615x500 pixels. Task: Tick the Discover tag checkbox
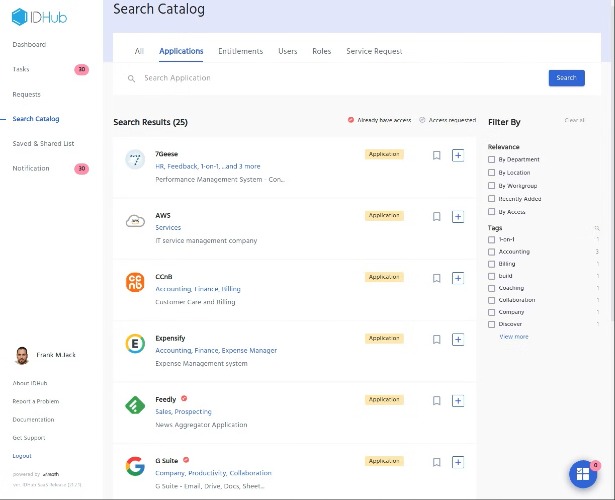[x=491, y=324]
